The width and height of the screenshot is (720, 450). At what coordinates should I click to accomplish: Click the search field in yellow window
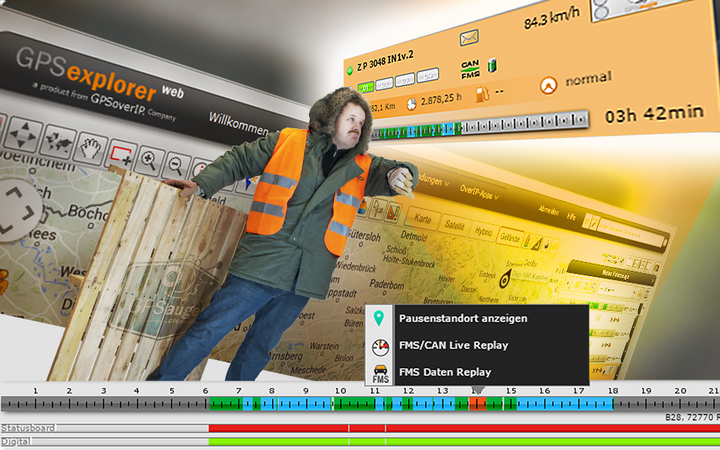(631, 232)
